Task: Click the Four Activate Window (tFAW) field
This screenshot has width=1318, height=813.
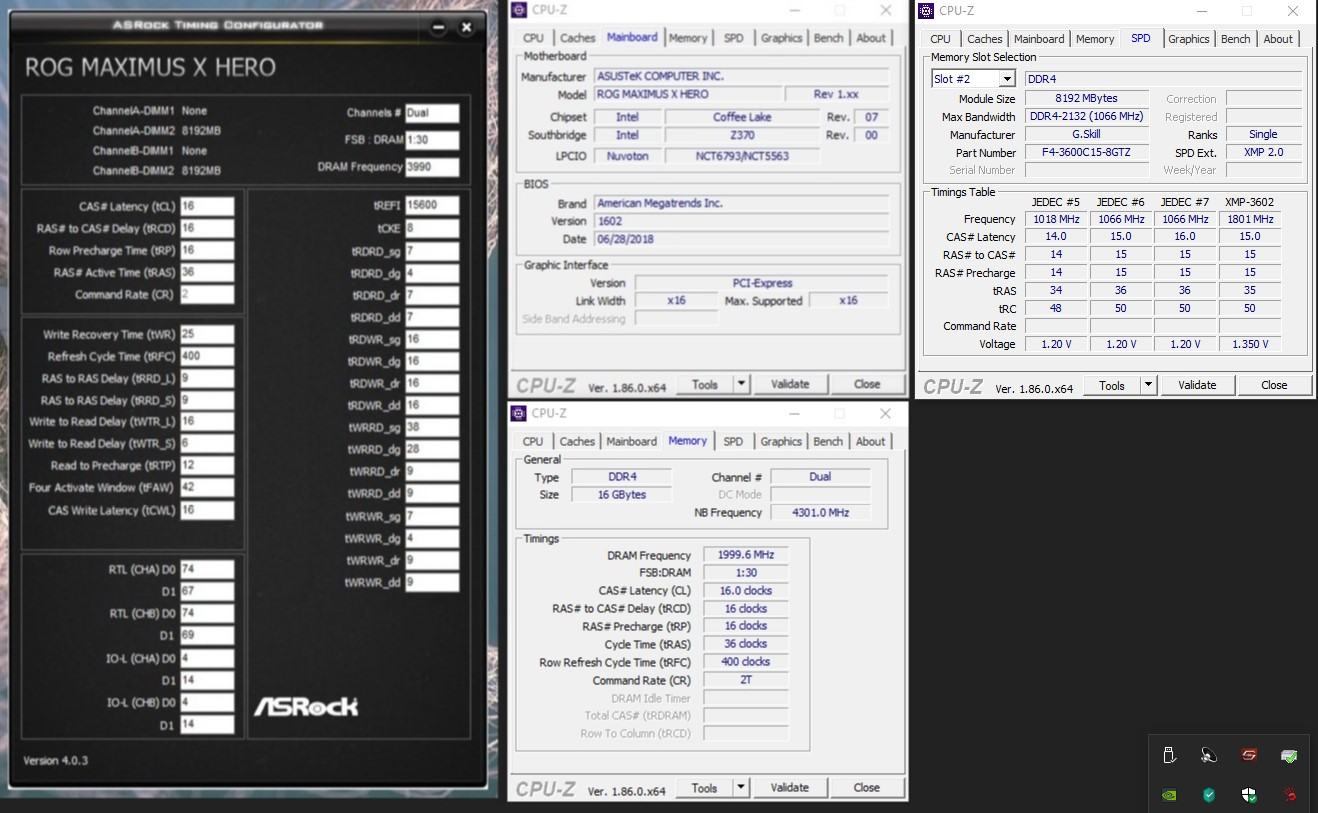Action: (x=207, y=488)
